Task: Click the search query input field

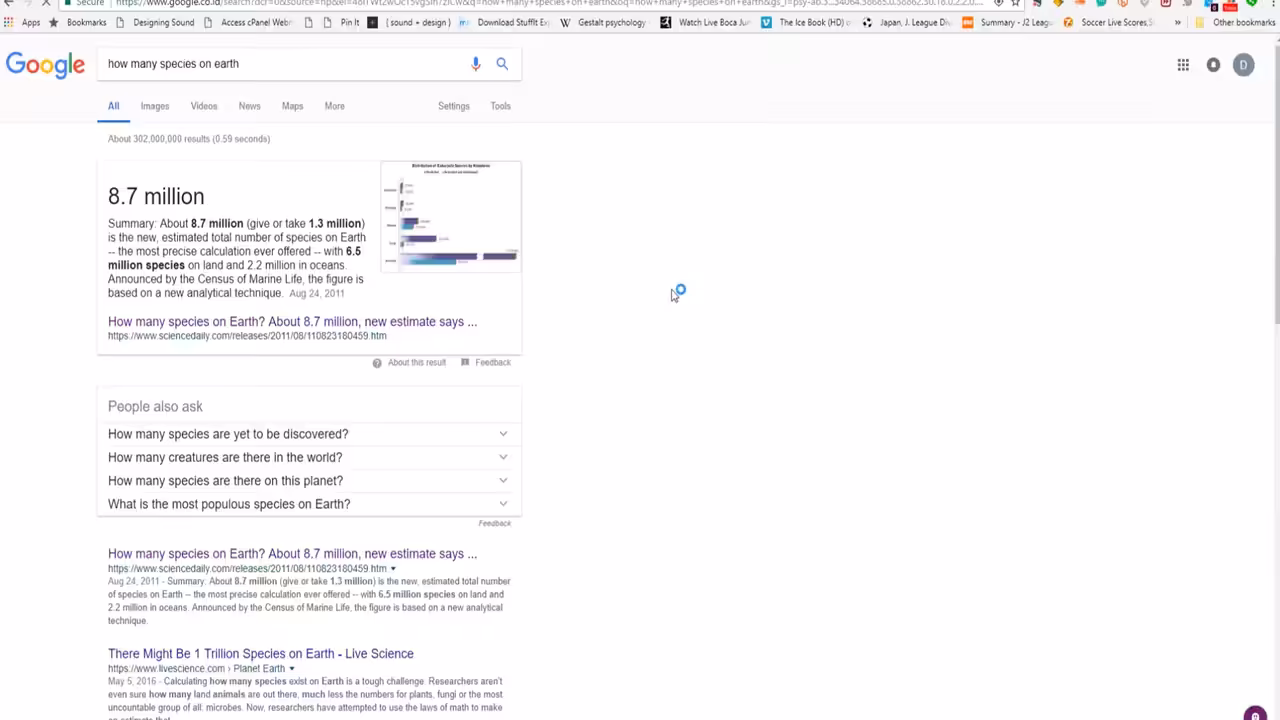Action: click(x=285, y=64)
